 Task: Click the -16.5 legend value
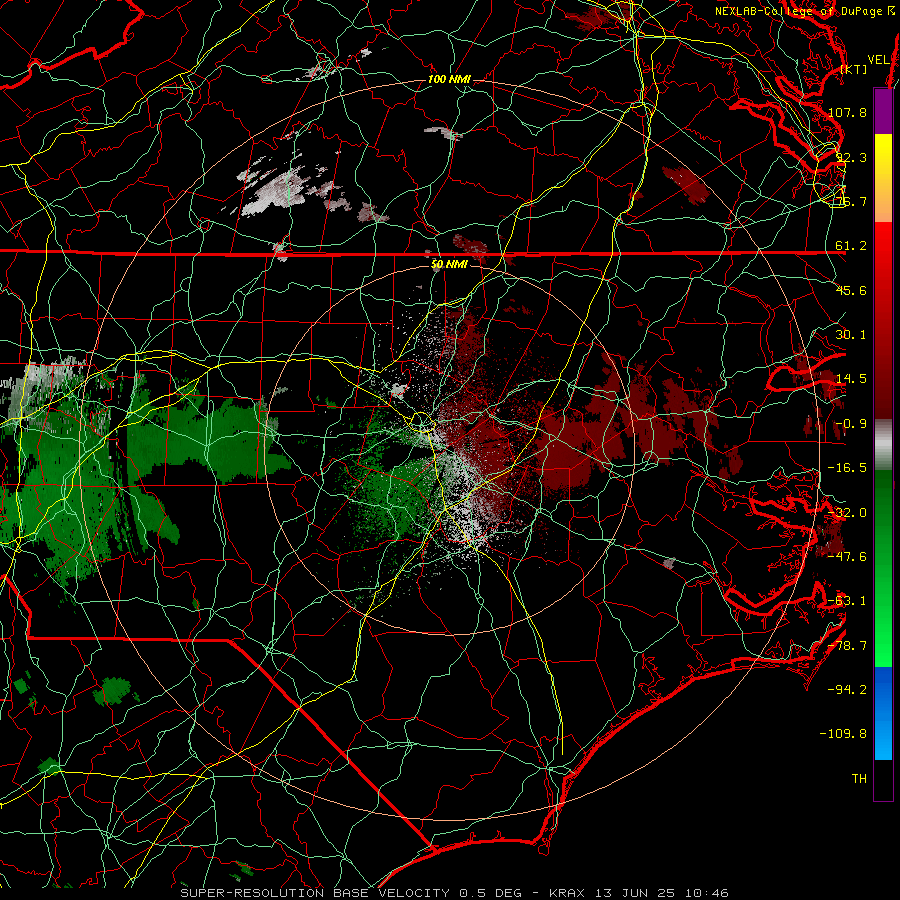point(847,468)
